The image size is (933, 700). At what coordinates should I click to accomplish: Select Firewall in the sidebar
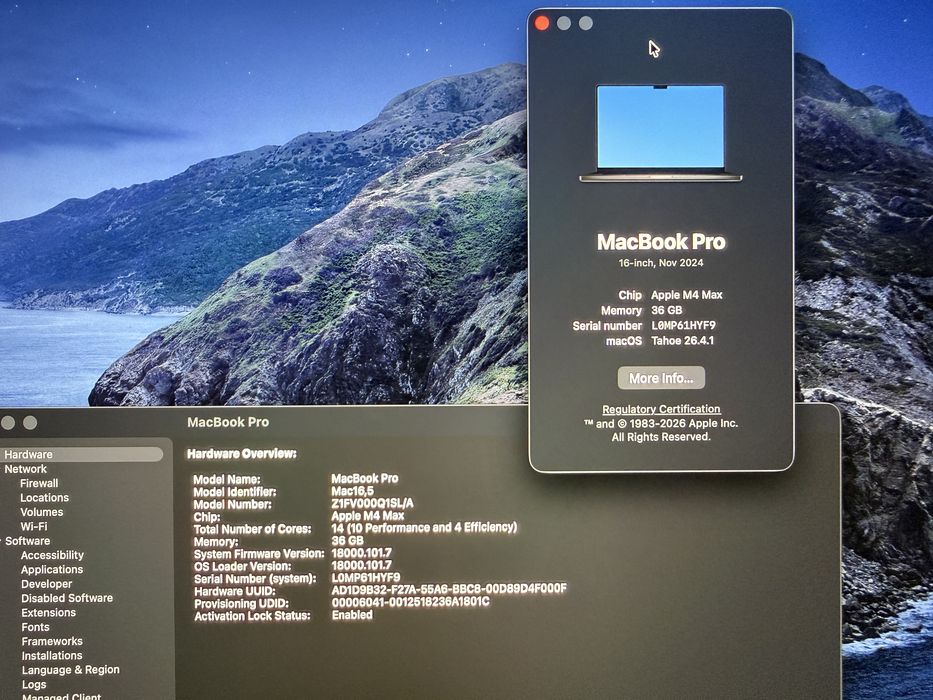click(39, 483)
